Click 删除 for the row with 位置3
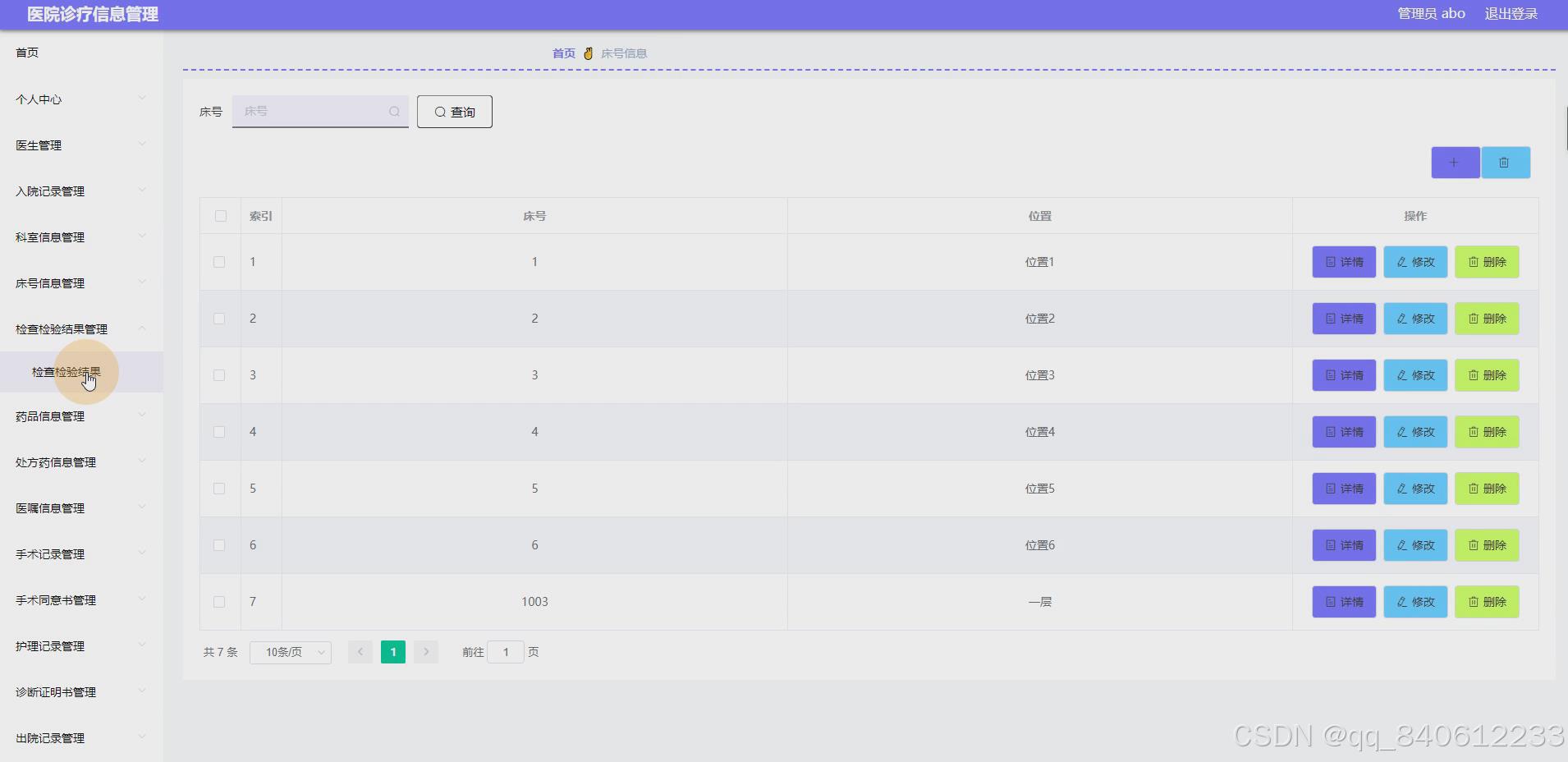The image size is (1568, 762). click(x=1487, y=375)
